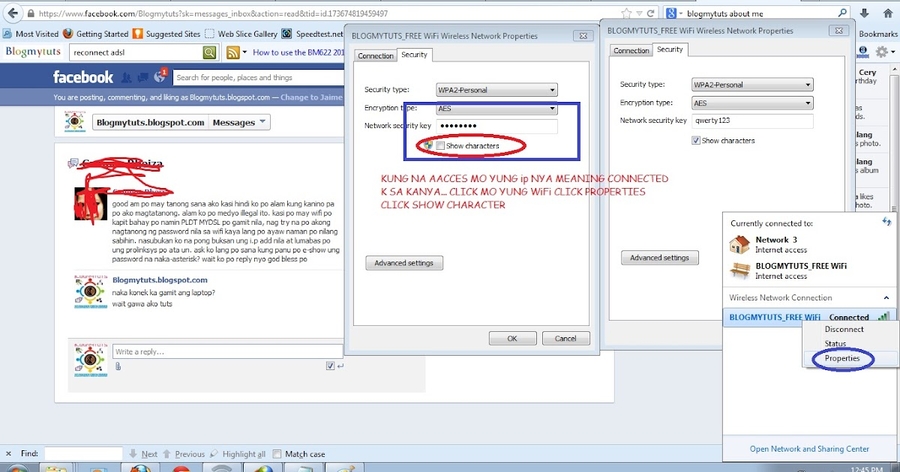Click the attachment paperclip under reply box
The height and width of the screenshot is (472, 900).
click(119, 365)
